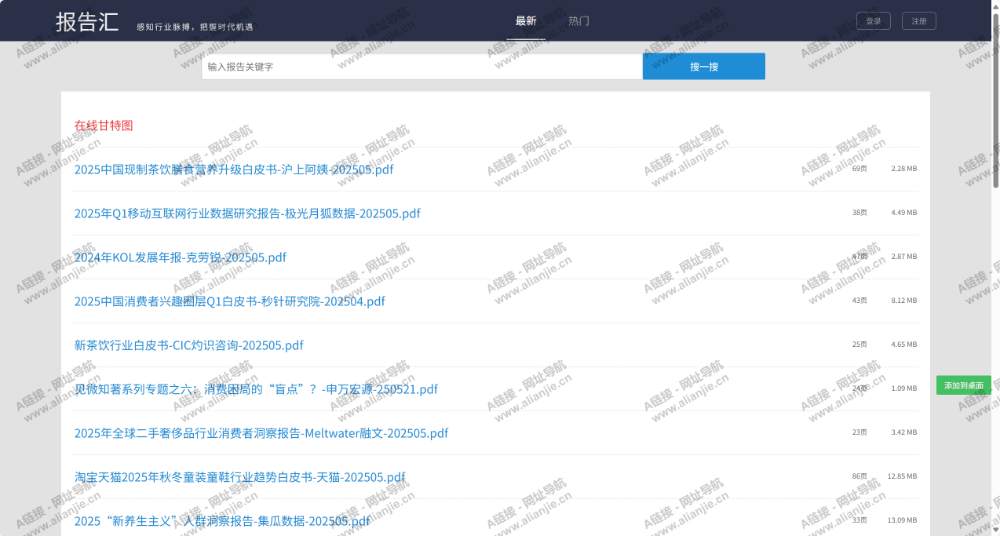Screen dimensions: 1000x536
Task: Open the 2025年Q1移动互联网行业数据研究报告 PDF
Action: [247, 214]
